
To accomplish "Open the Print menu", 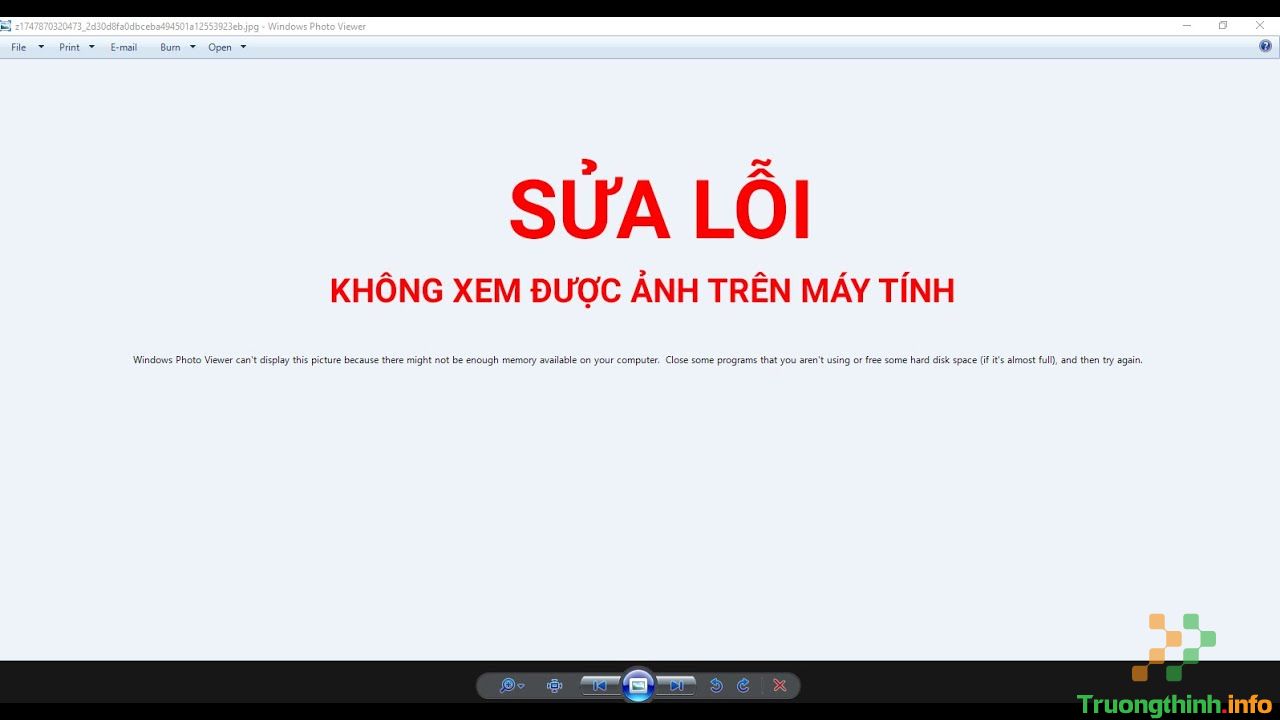I will coord(69,47).
